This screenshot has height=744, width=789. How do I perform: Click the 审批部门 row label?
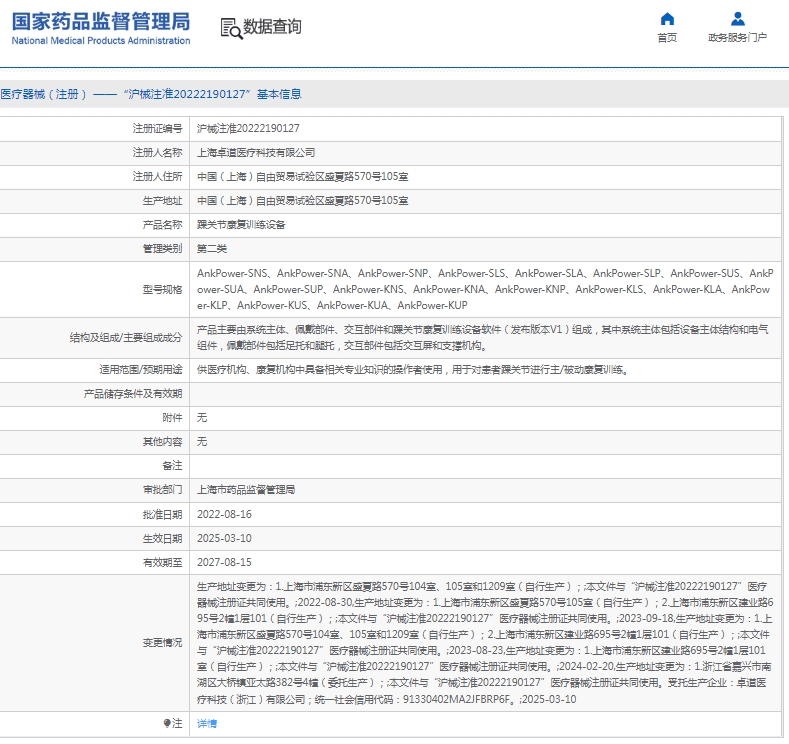pos(163,490)
